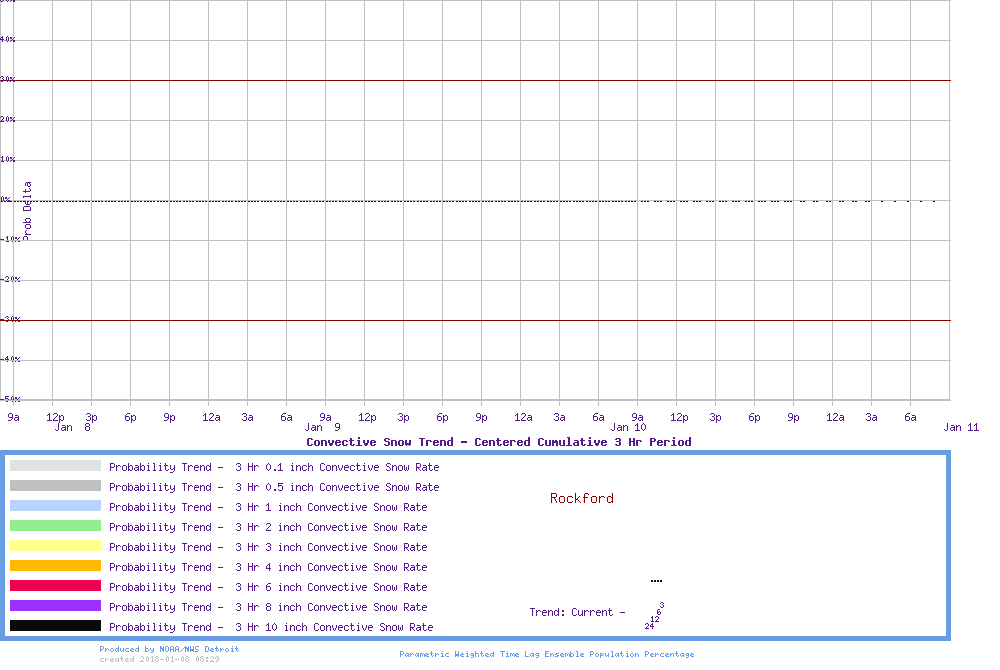Select the Jan 10 date axis label
The height and width of the screenshot is (670, 1000).
click(628, 427)
